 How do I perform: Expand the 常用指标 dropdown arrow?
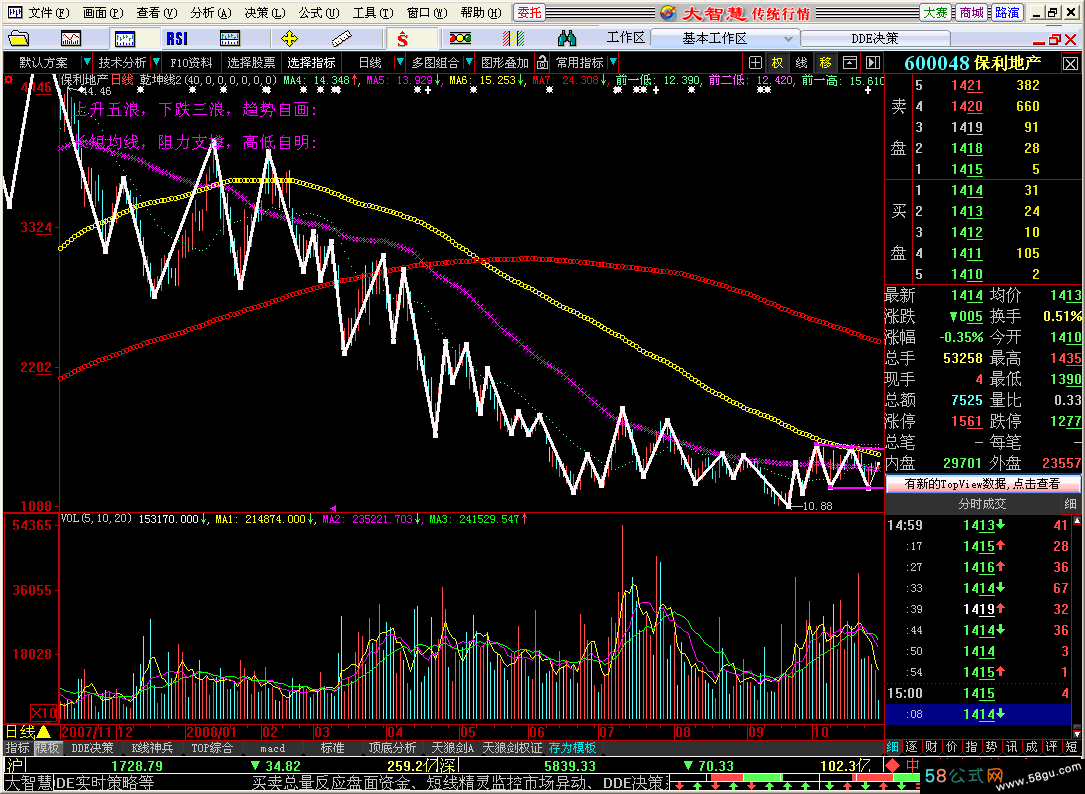point(613,62)
